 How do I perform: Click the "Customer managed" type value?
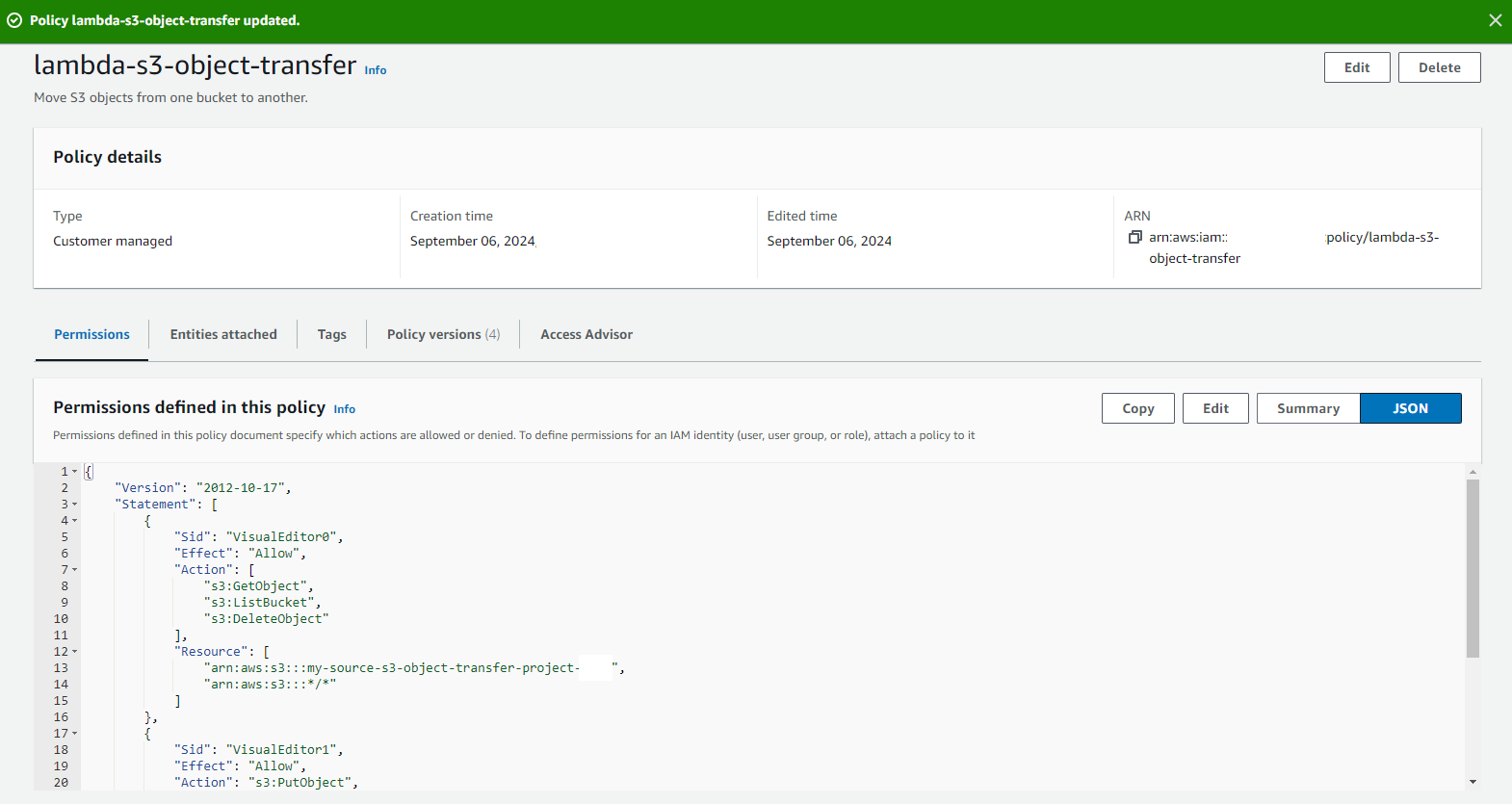pos(113,241)
